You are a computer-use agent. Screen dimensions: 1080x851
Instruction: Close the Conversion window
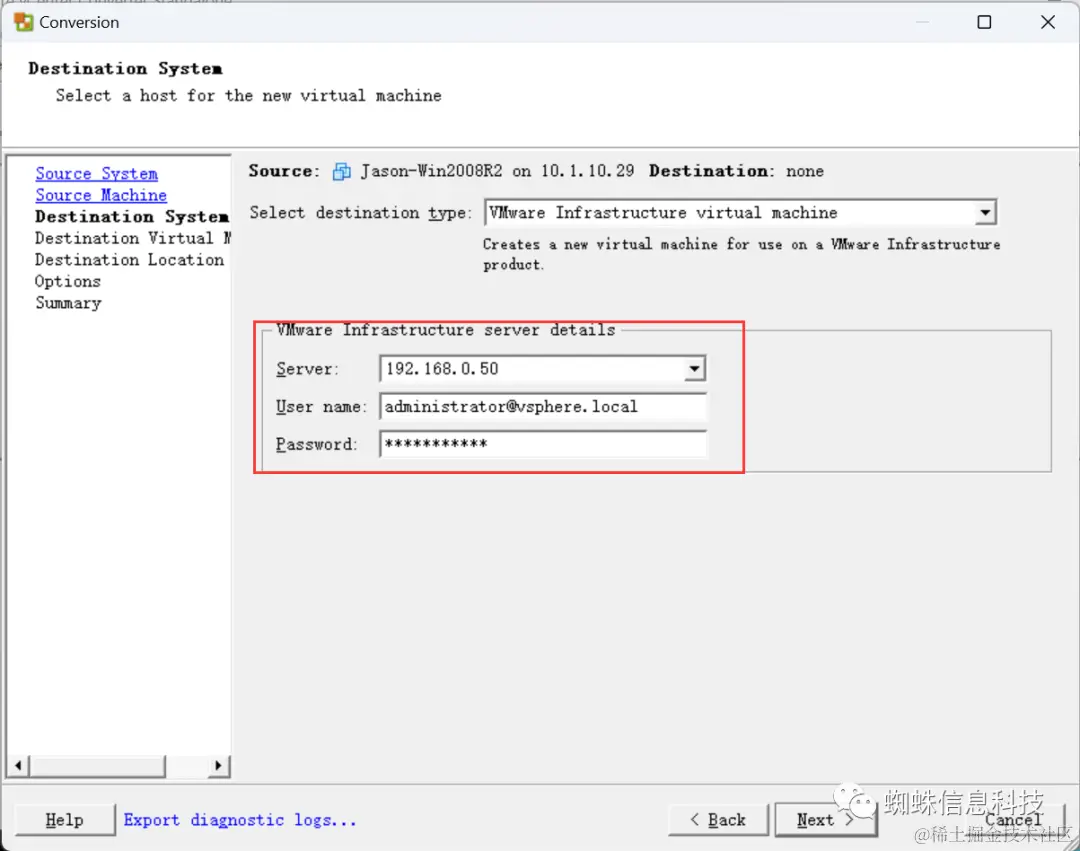[x=1048, y=22]
